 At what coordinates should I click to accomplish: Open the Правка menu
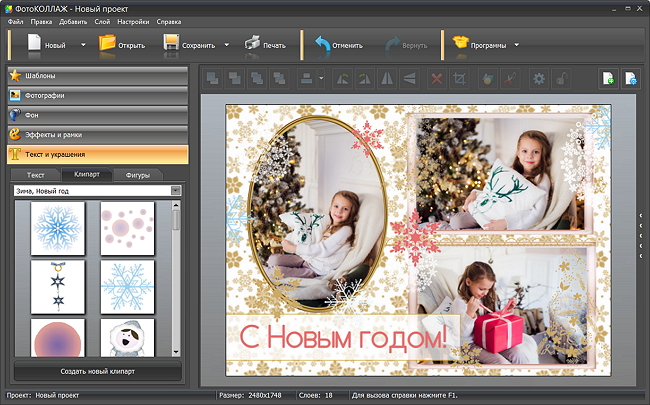pos(41,22)
